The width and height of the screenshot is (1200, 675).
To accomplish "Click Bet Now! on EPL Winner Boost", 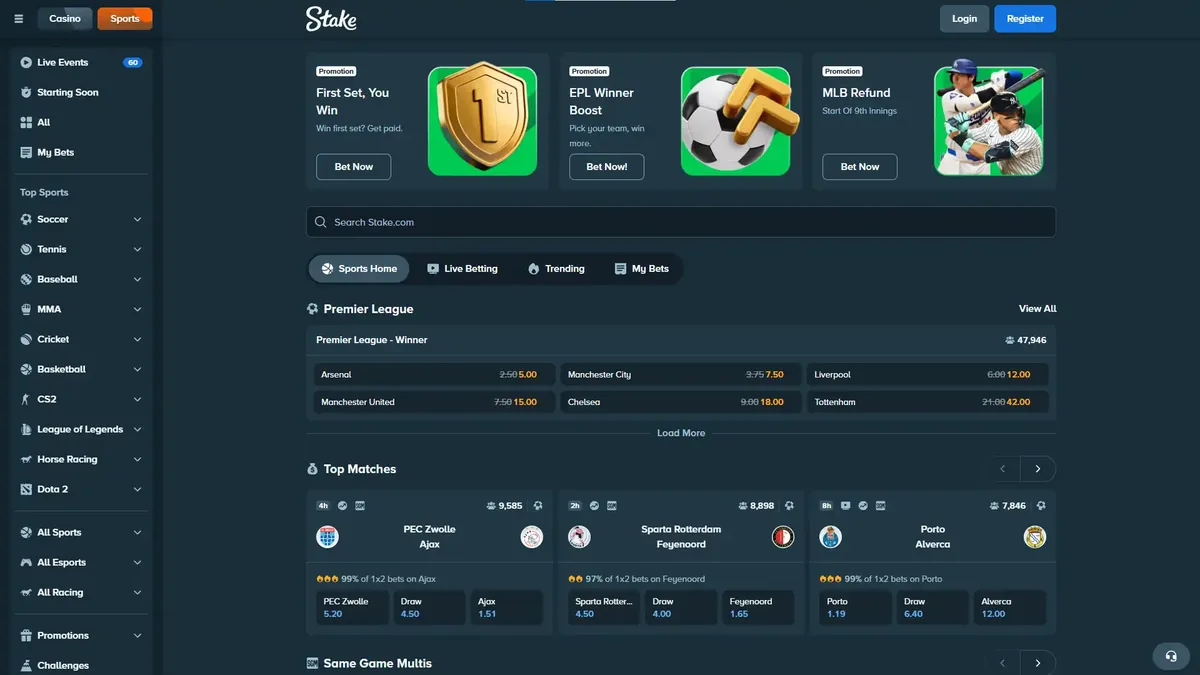I will 607,167.
